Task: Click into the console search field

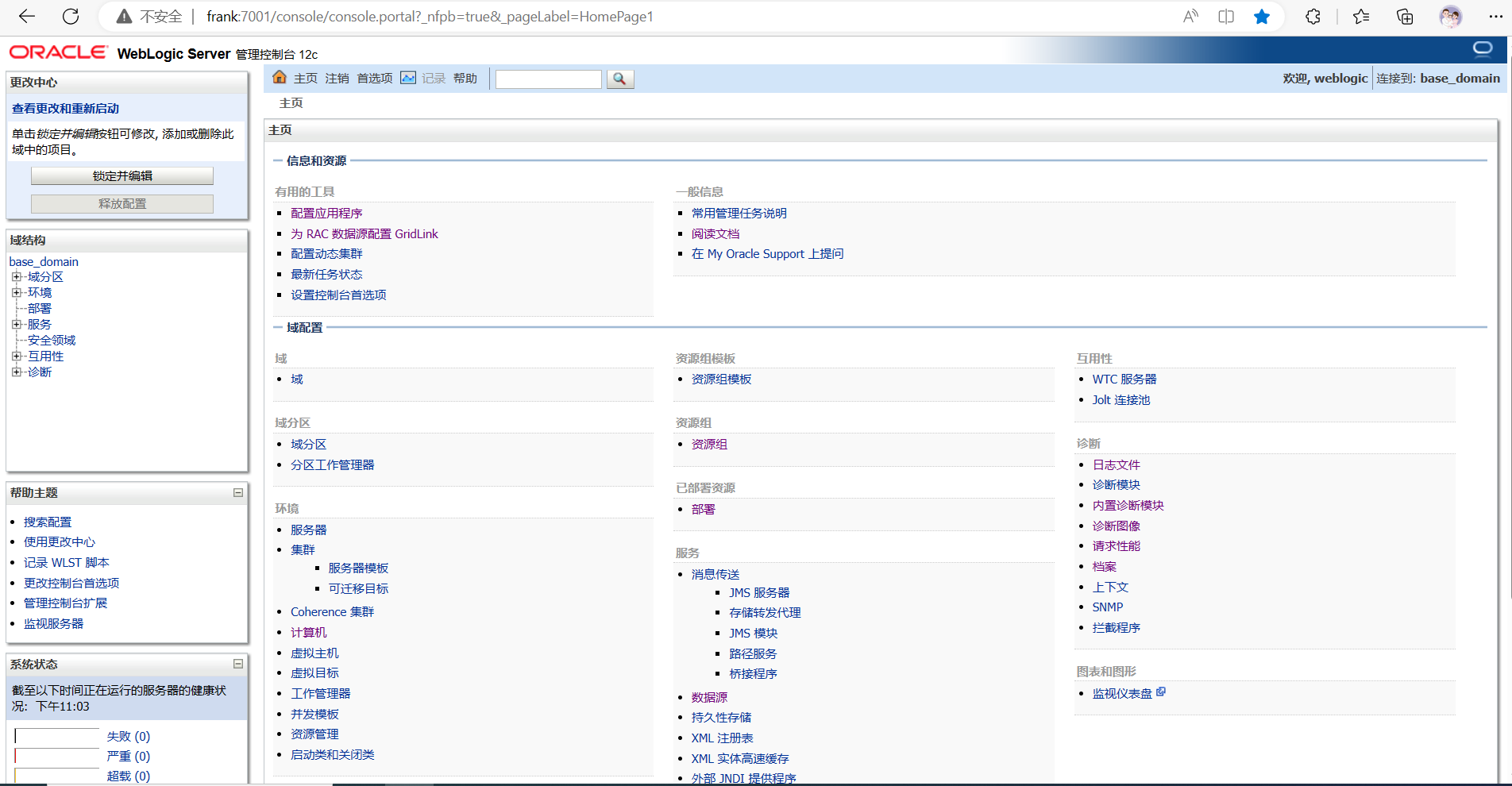Action: coord(549,79)
